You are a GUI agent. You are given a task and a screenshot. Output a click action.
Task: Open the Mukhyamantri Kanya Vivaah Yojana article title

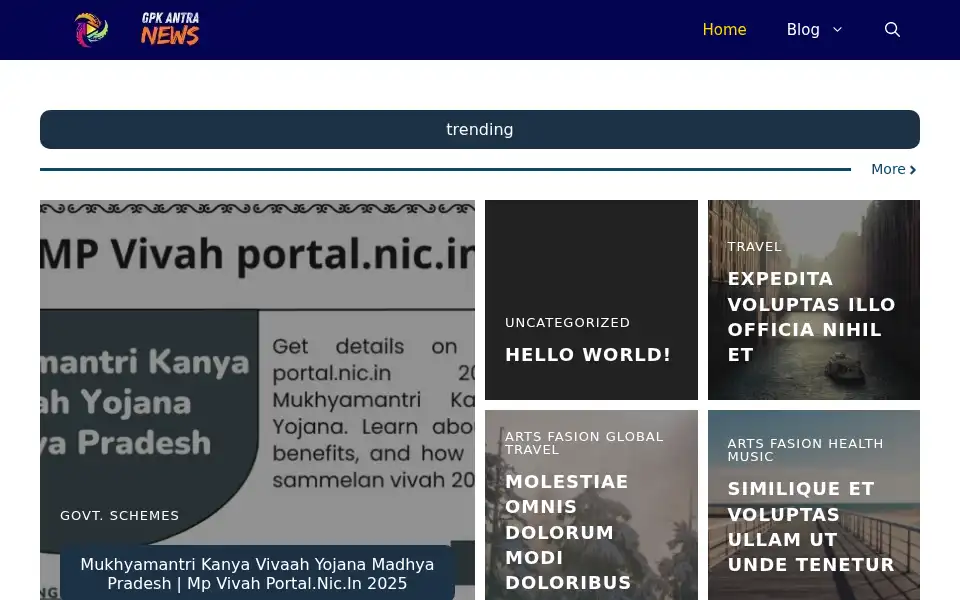click(x=257, y=574)
